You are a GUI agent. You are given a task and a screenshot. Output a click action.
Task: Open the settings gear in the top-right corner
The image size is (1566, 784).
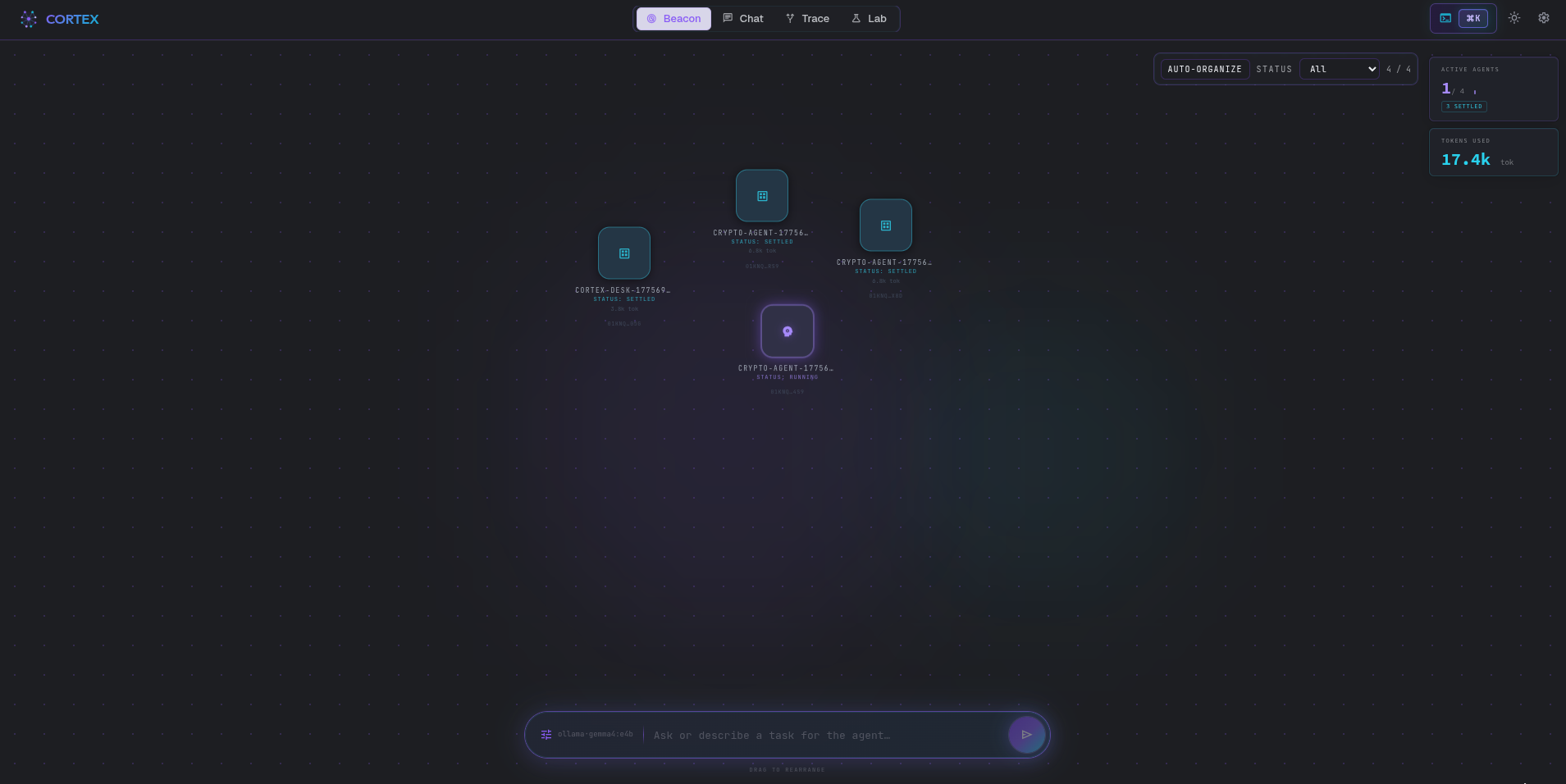1543,17
